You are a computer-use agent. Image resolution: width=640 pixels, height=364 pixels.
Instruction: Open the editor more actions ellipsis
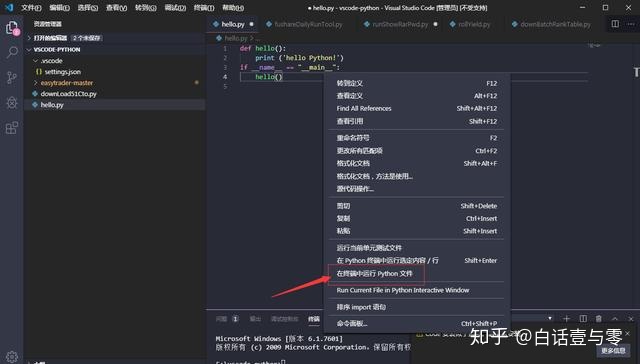[x=631, y=24]
